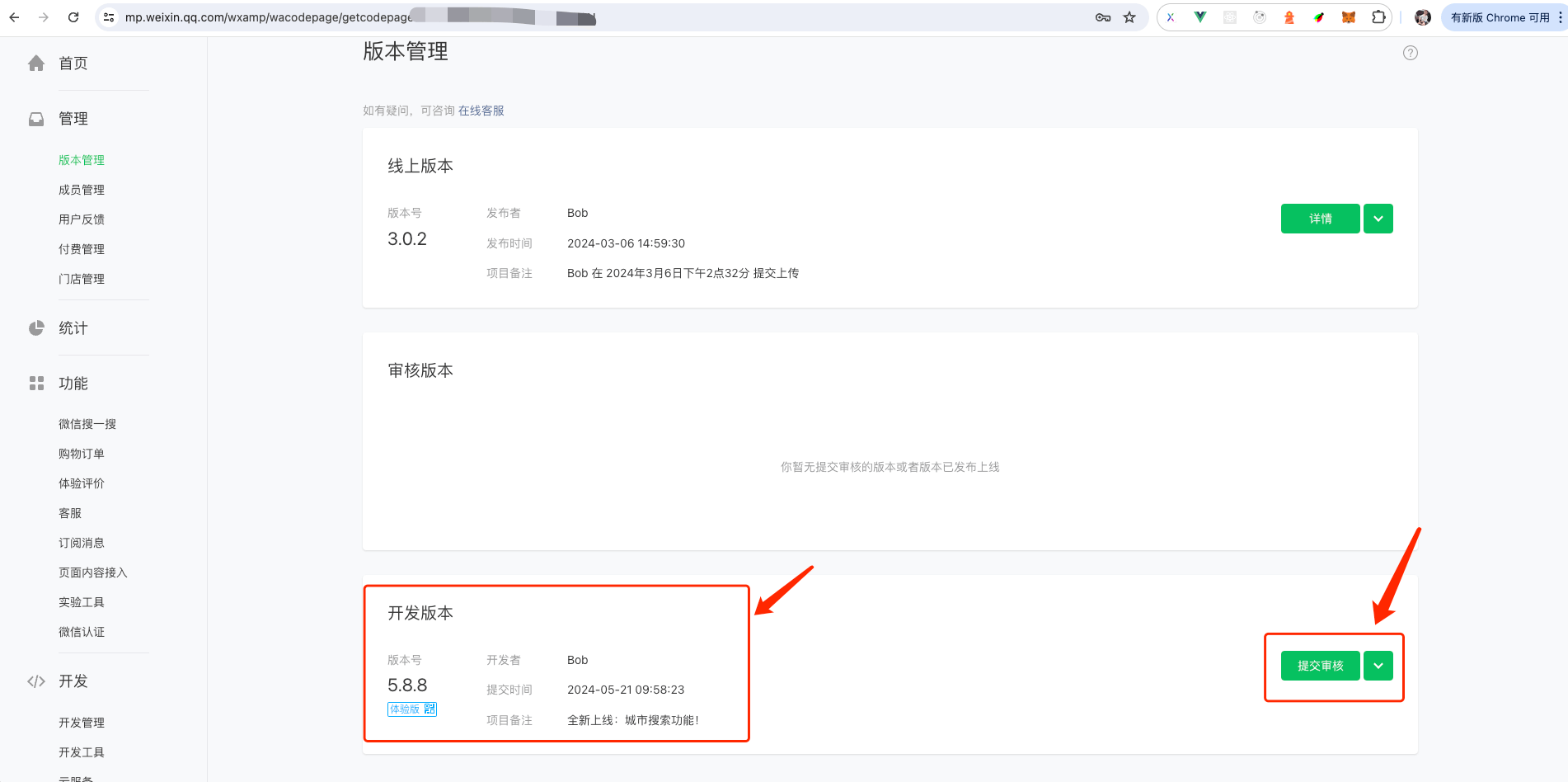Click the 提交审核 button
This screenshot has width=1568, height=782.
point(1320,666)
